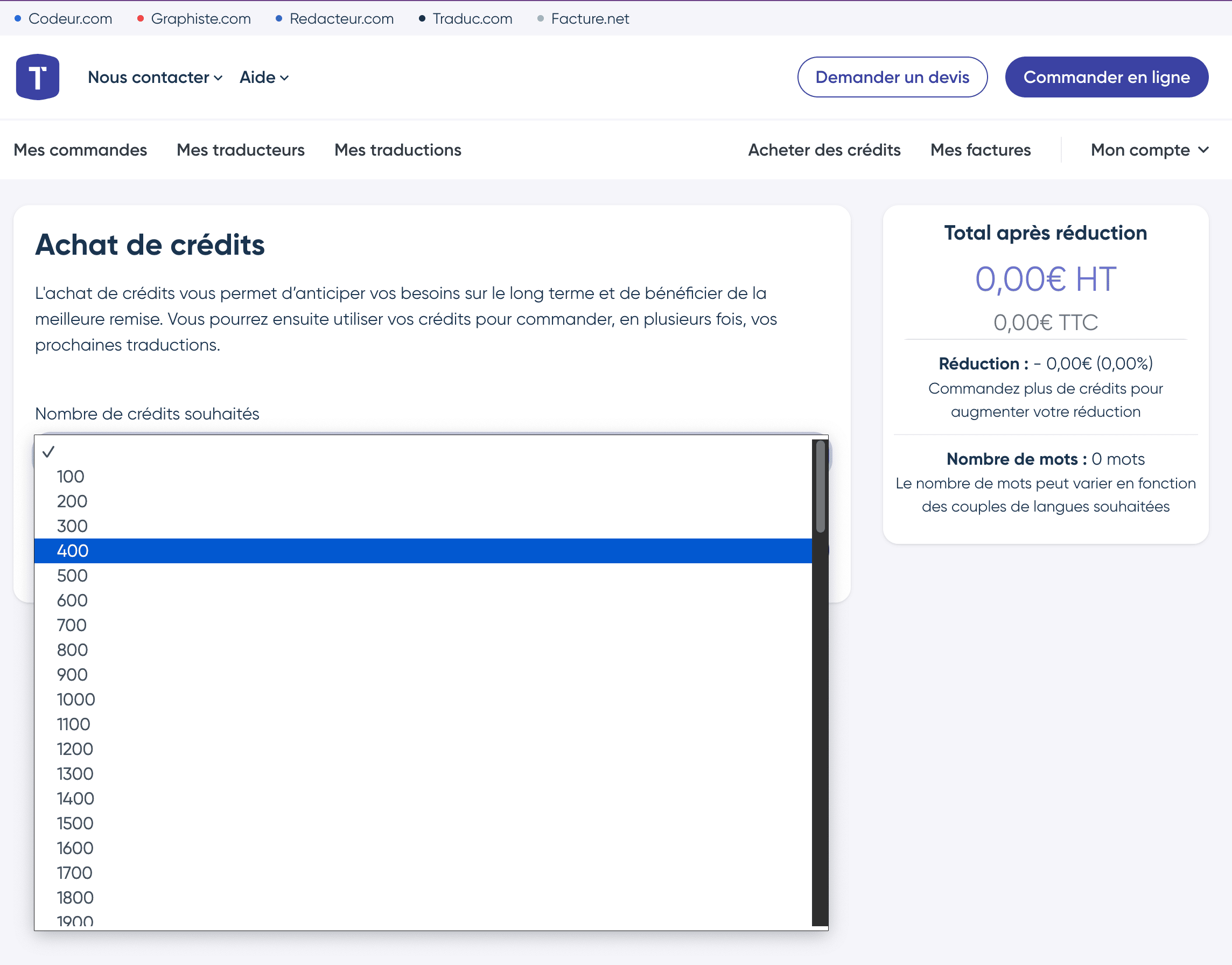Click Commander en ligne button
This screenshot has height=965, width=1232.
(x=1106, y=77)
